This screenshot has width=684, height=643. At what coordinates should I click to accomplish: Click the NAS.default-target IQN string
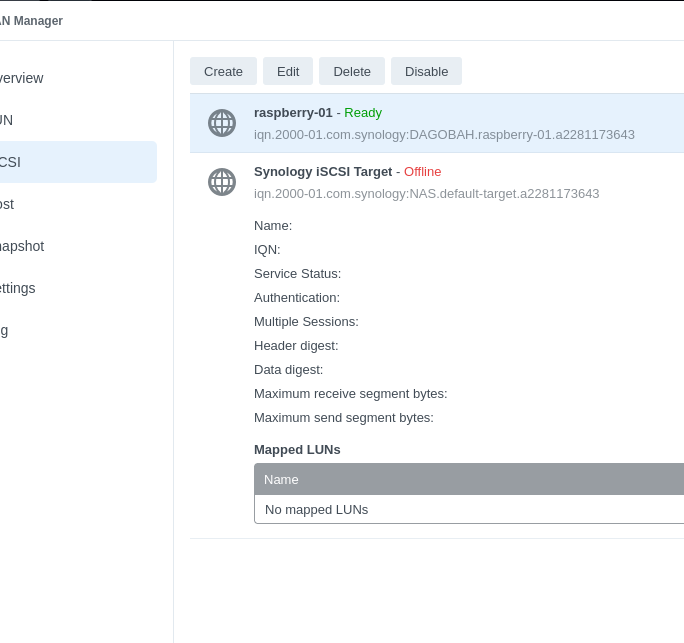coord(427,194)
